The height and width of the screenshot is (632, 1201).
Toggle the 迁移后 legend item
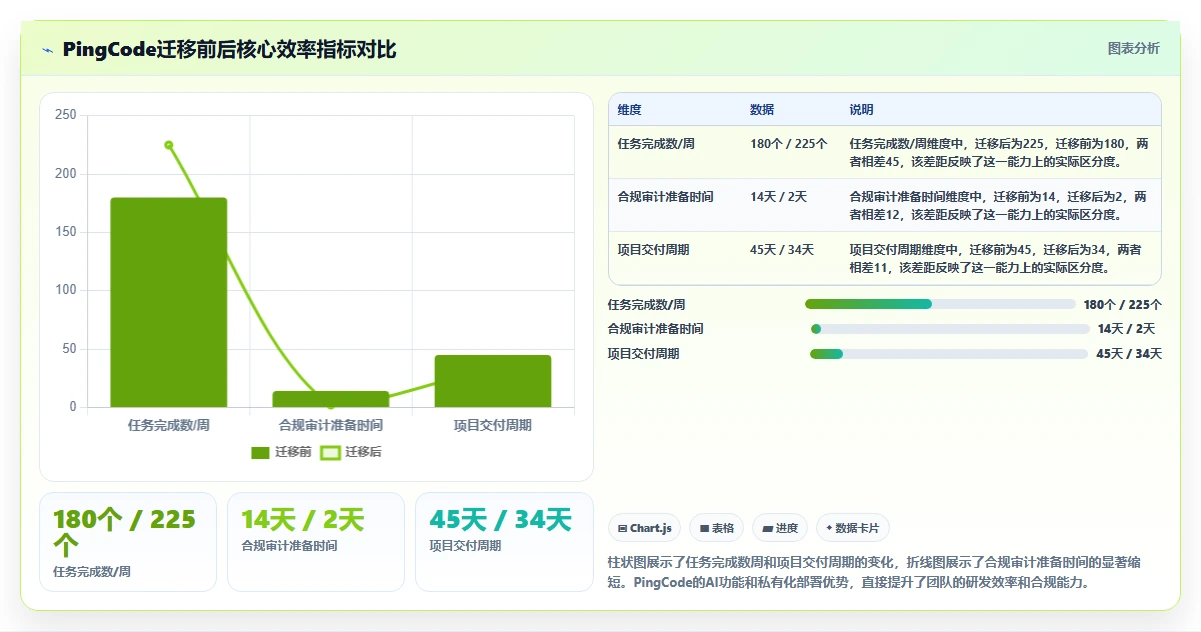351,452
